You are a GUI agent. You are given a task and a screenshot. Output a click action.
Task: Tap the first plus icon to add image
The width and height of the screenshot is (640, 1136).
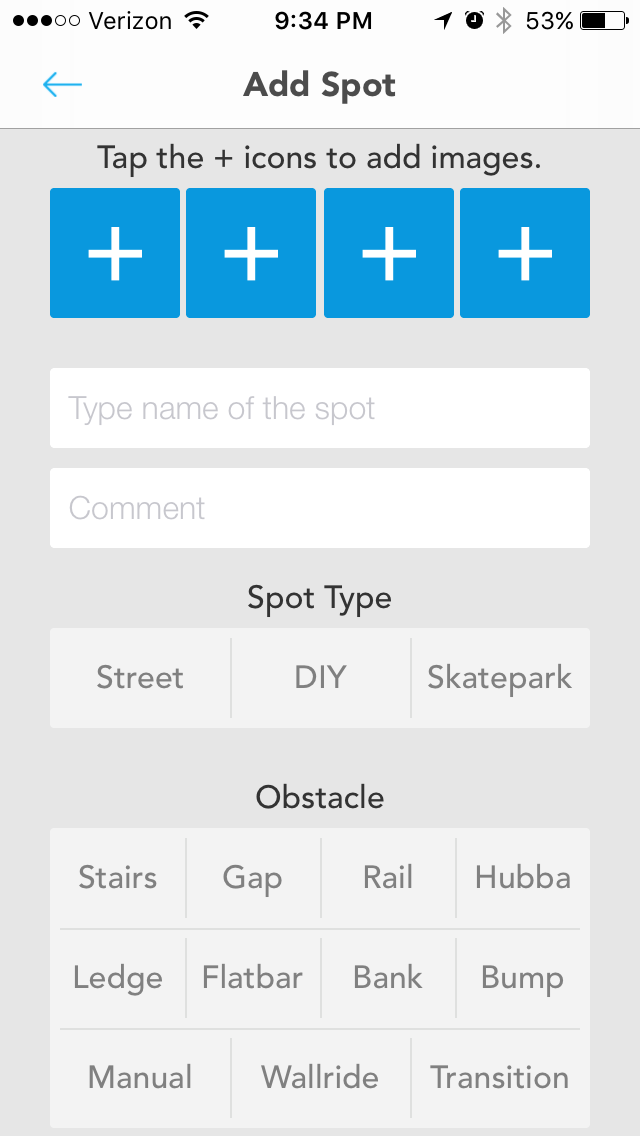(x=115, y=253)
